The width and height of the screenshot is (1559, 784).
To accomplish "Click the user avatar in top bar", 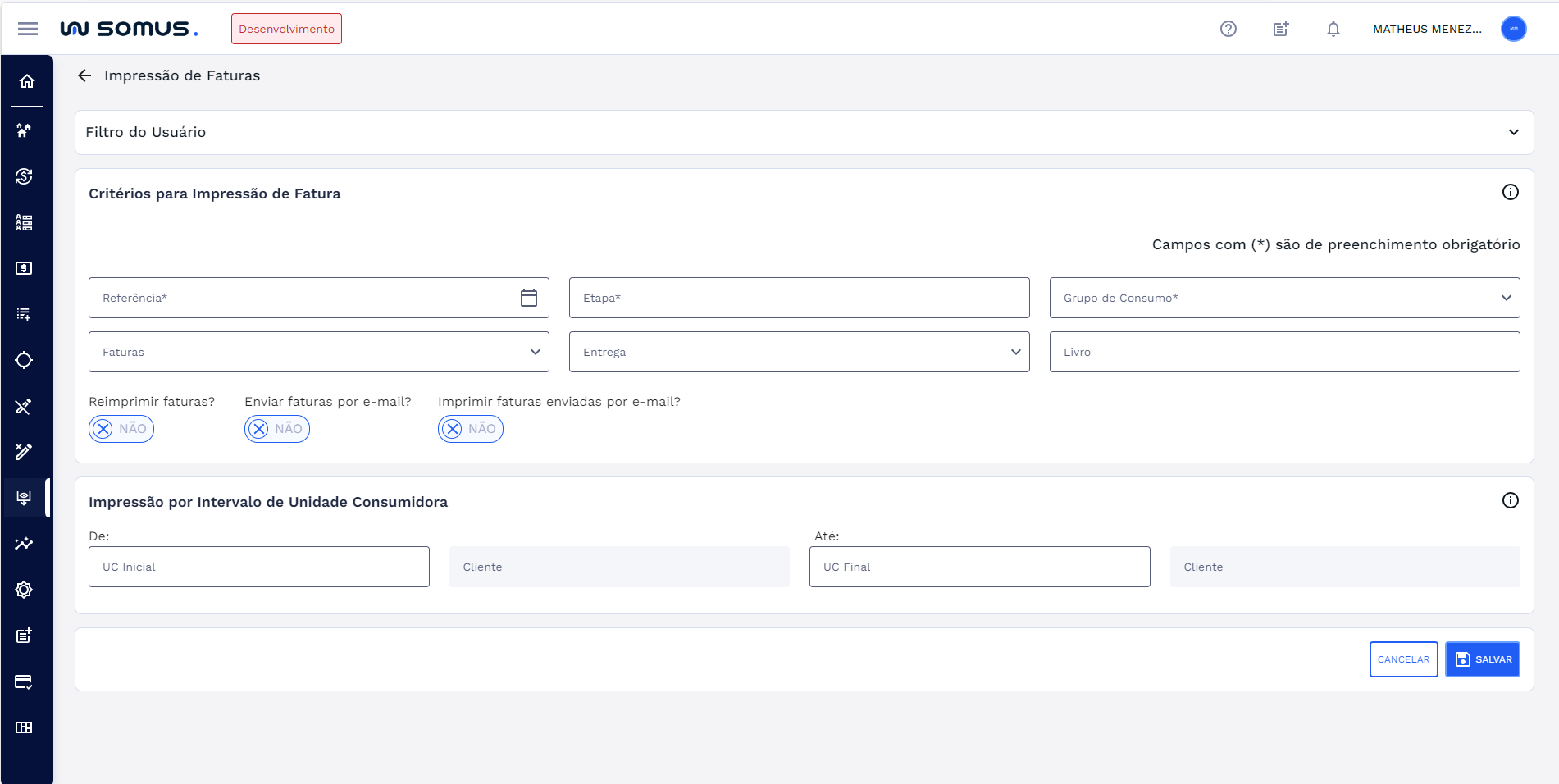I will [1513, 29].
